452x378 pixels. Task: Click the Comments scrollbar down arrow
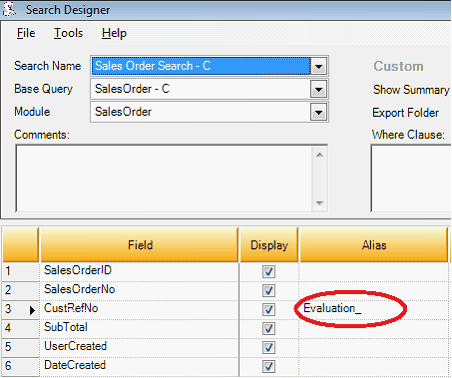click(x=319, y=203)
